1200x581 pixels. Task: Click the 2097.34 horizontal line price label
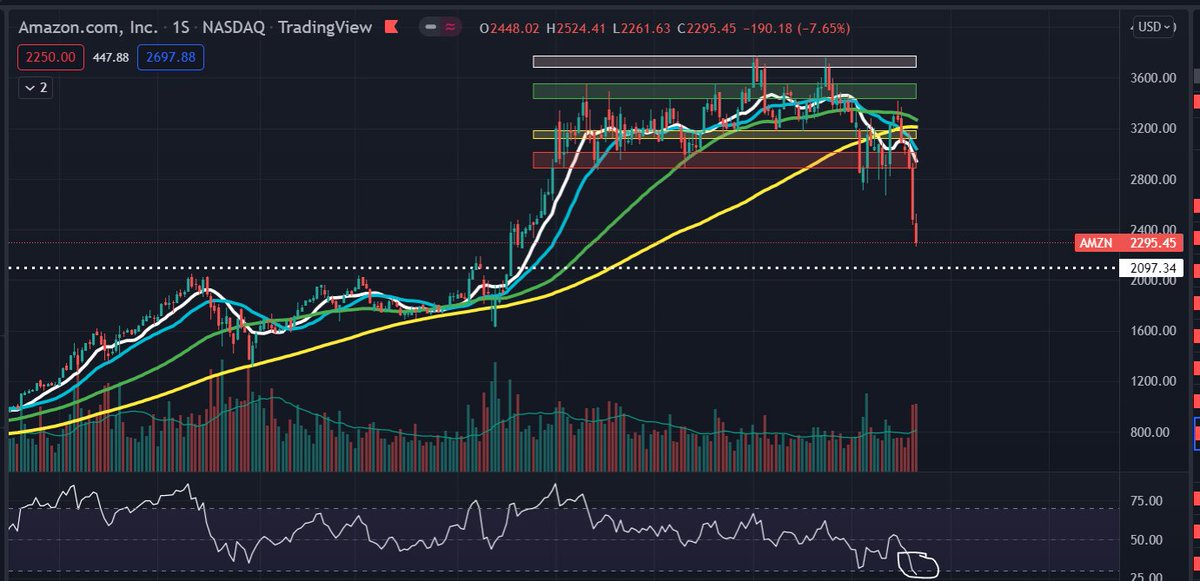coord(1153,268)
